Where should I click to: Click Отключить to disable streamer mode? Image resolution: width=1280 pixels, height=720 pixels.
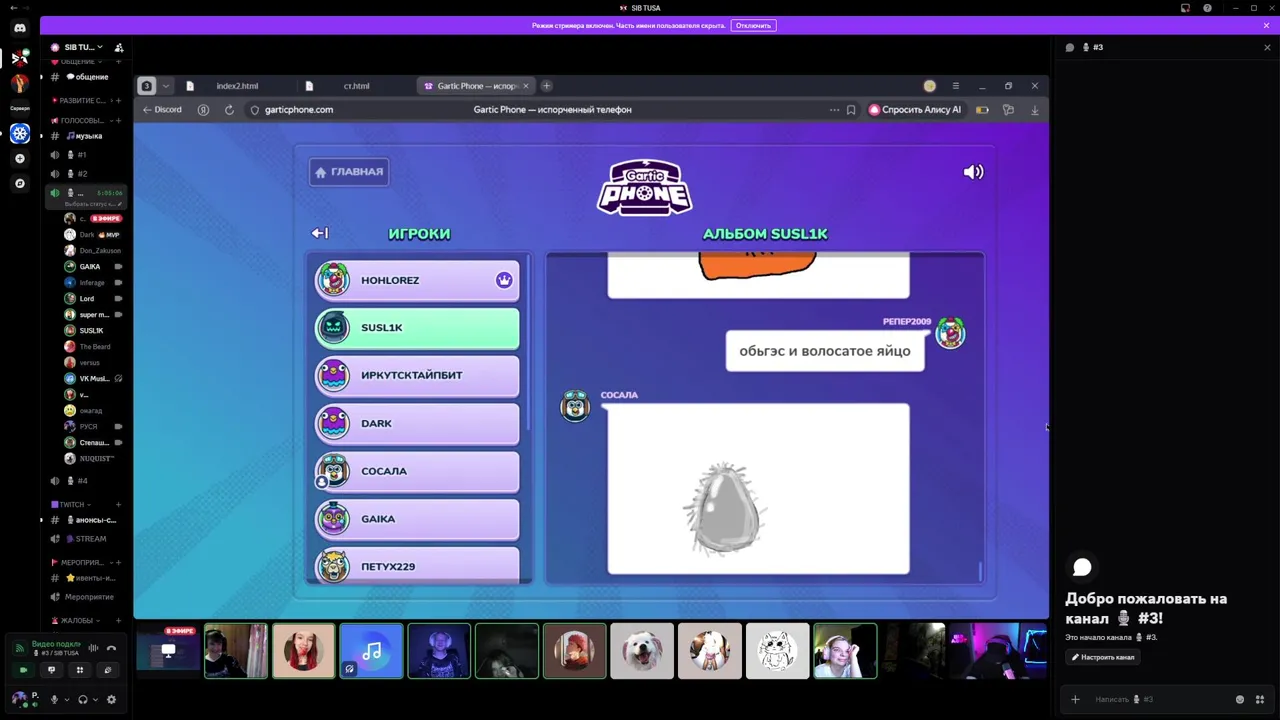coord(753,25)
